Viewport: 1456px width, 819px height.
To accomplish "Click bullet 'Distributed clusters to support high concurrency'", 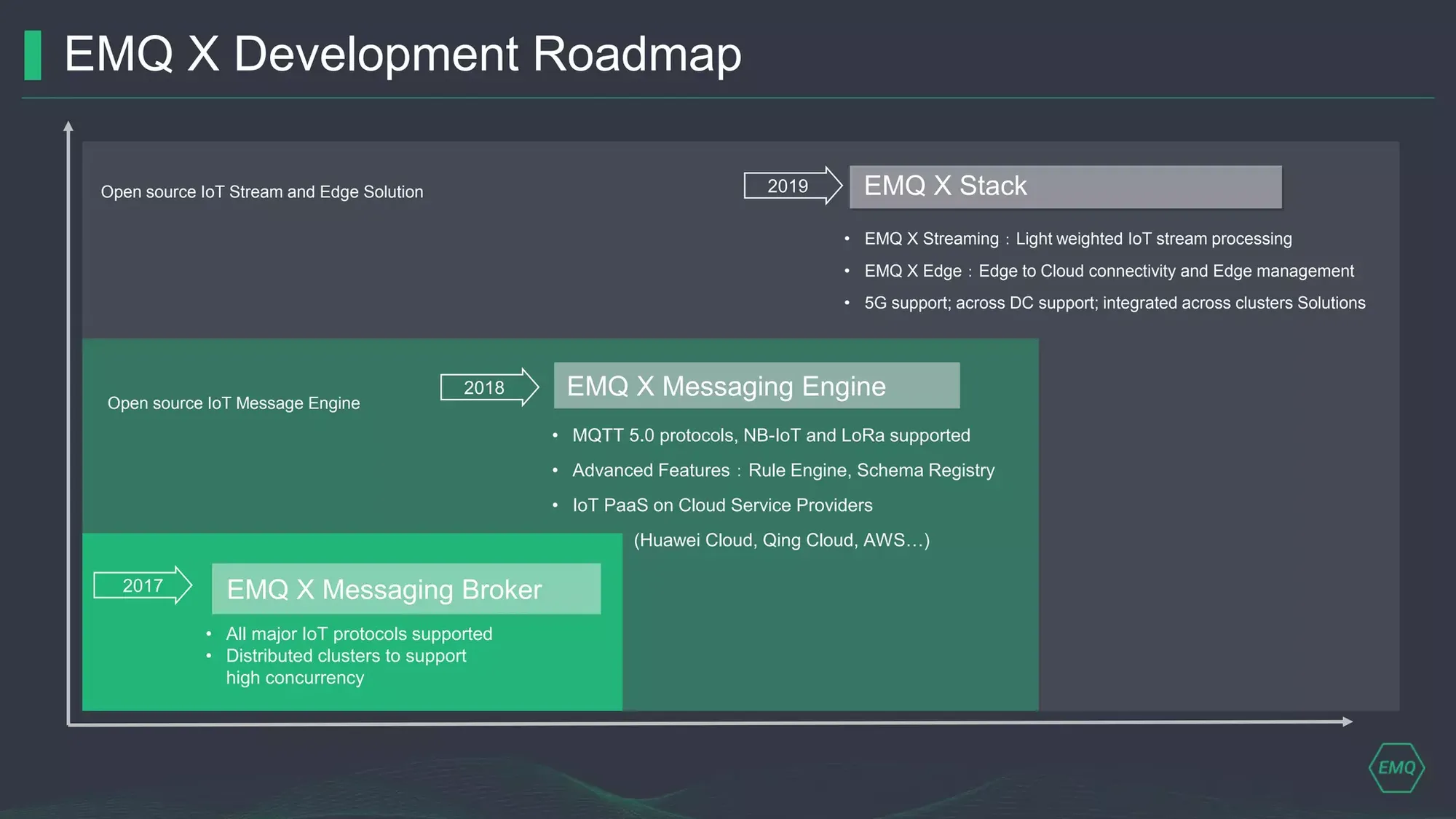I will click(346, 667).
